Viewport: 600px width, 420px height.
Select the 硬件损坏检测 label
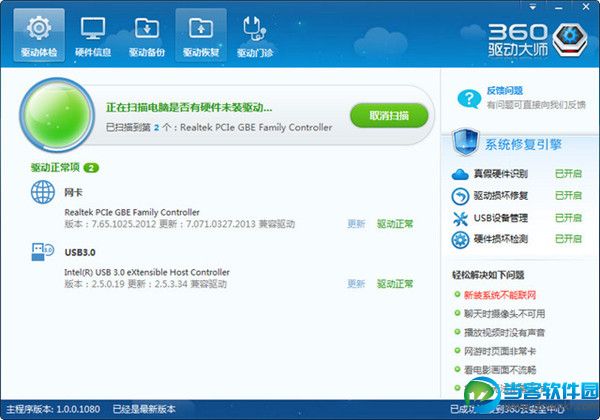[x=501, y=239]
